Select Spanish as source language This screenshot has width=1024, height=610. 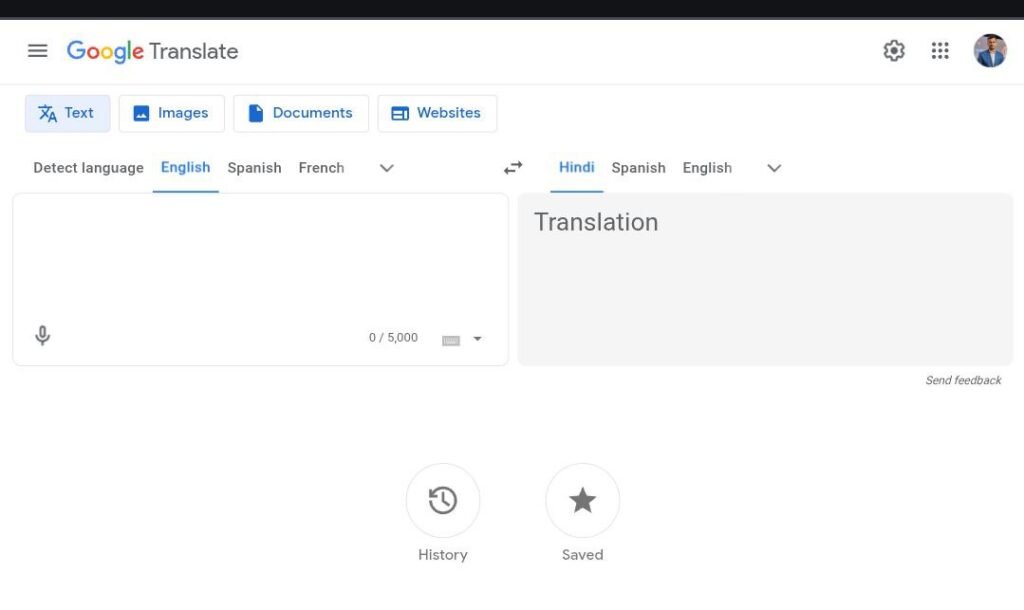pyautogui.click(x=254, y=168)
